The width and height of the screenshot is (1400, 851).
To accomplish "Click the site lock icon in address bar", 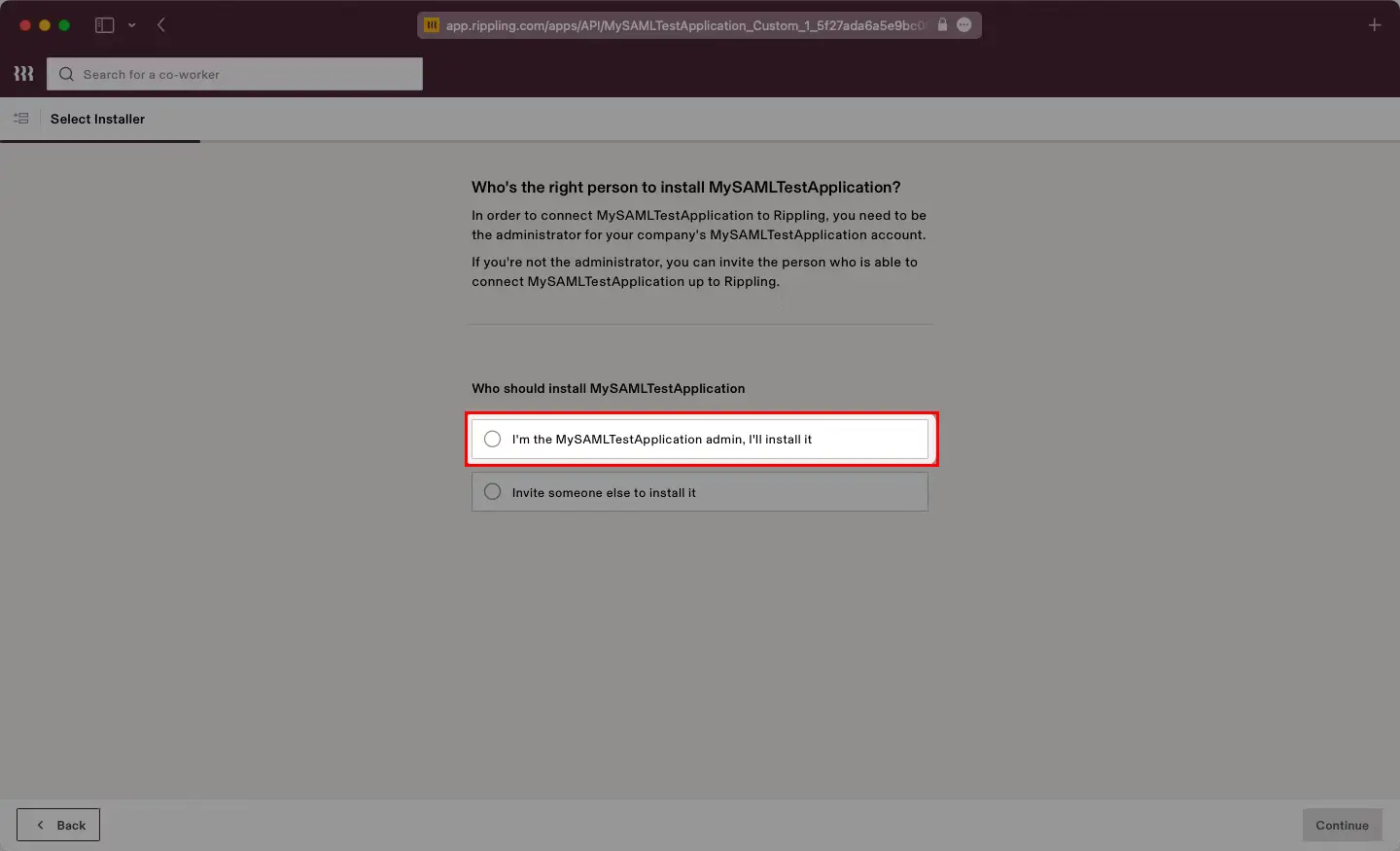I will pos(942,25).
